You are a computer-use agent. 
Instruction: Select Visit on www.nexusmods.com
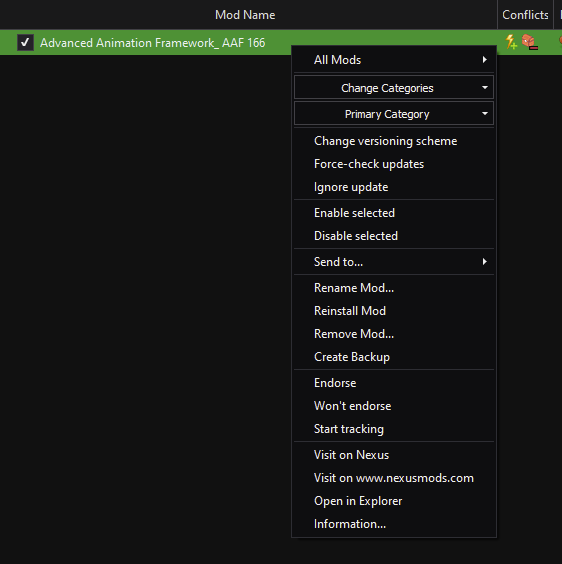[394, 478]
